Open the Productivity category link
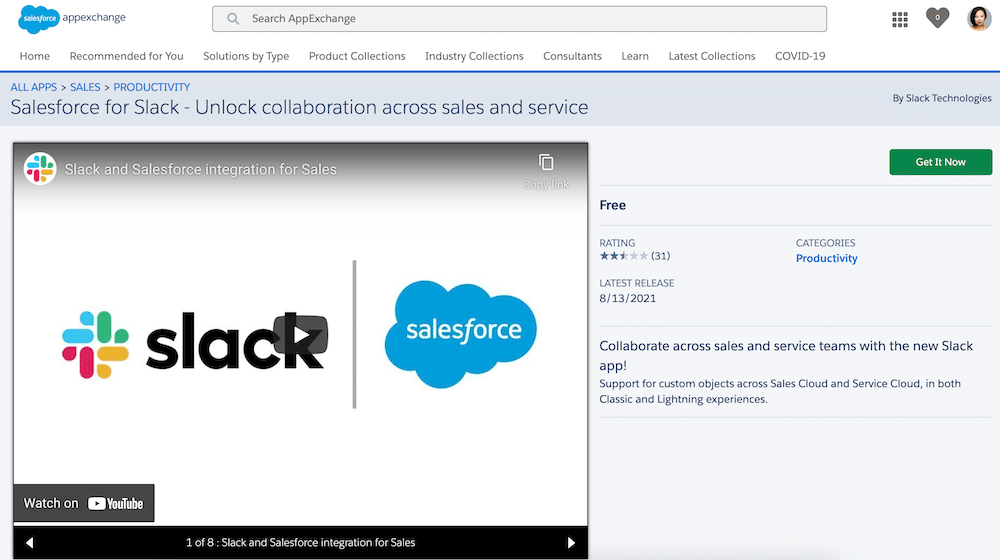Screen dimensions: 1000x560 pos(826,258)
